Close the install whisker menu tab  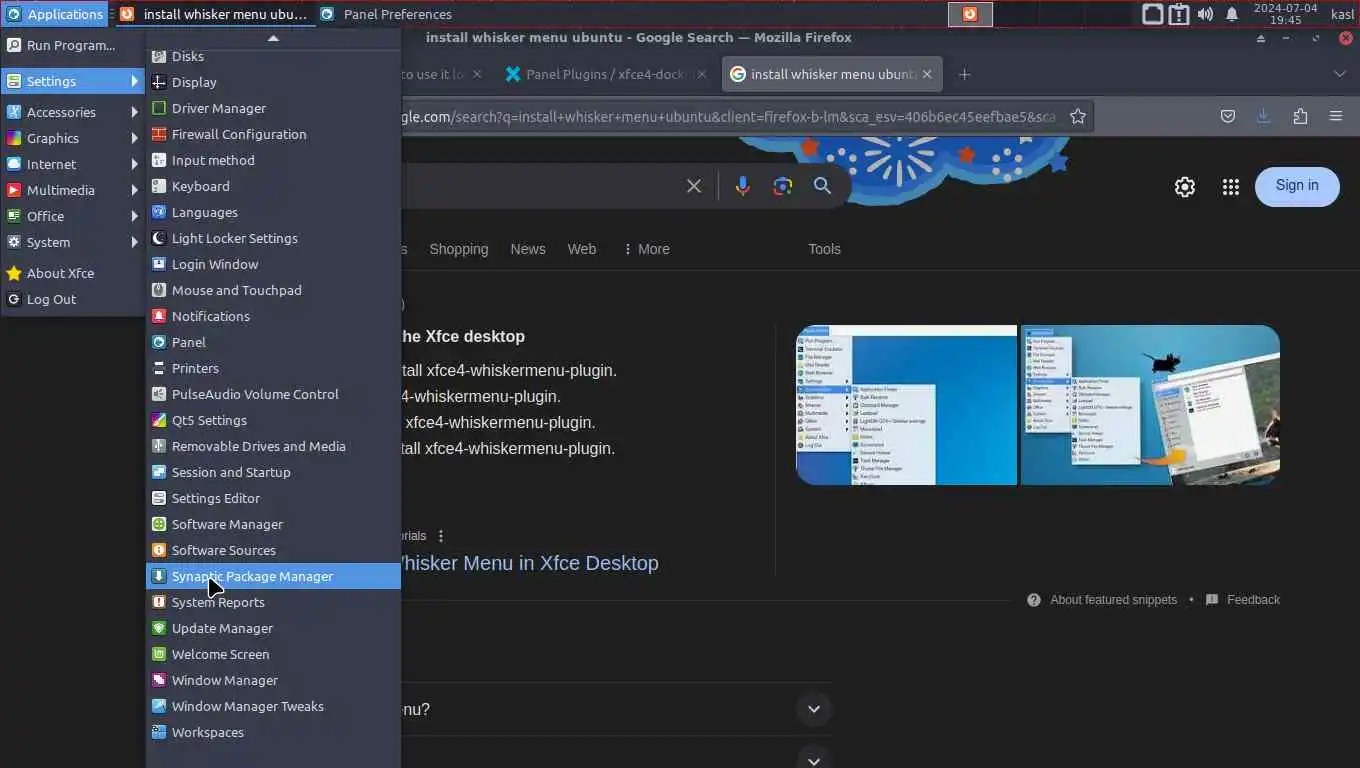point(927,74)
